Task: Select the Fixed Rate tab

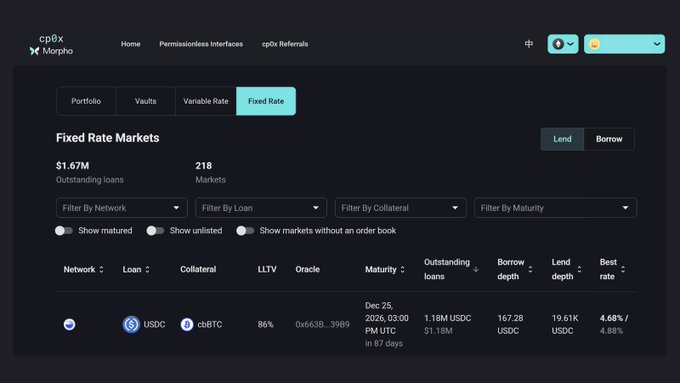Action: point(266,101)
